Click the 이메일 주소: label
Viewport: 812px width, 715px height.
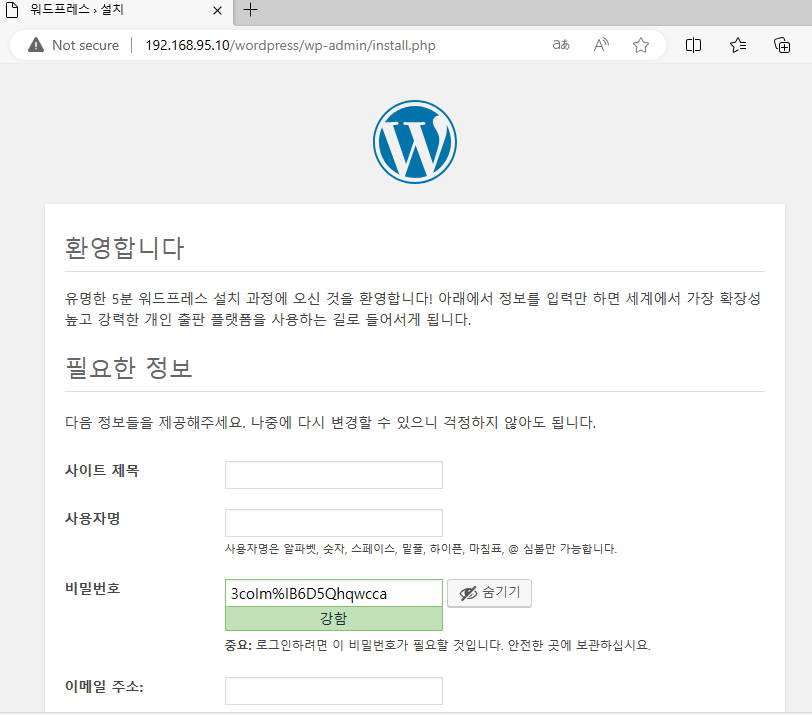pyautogui.click(x=104, y=687)
